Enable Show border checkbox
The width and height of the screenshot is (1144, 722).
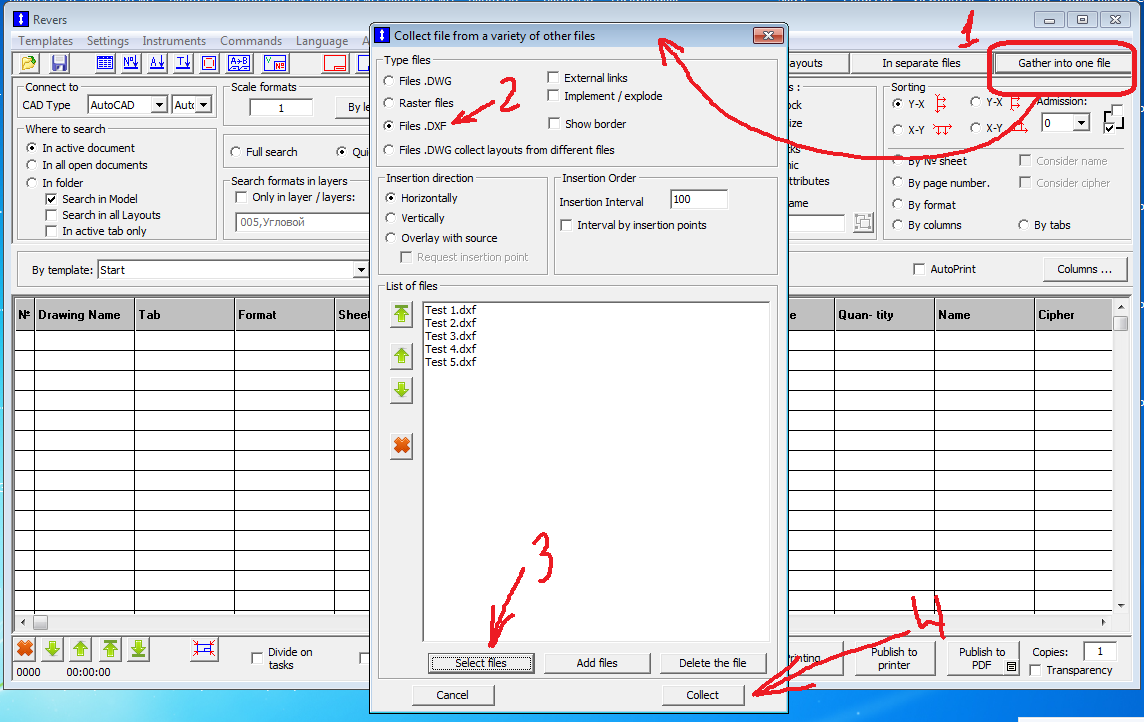[x=554, y=123]
